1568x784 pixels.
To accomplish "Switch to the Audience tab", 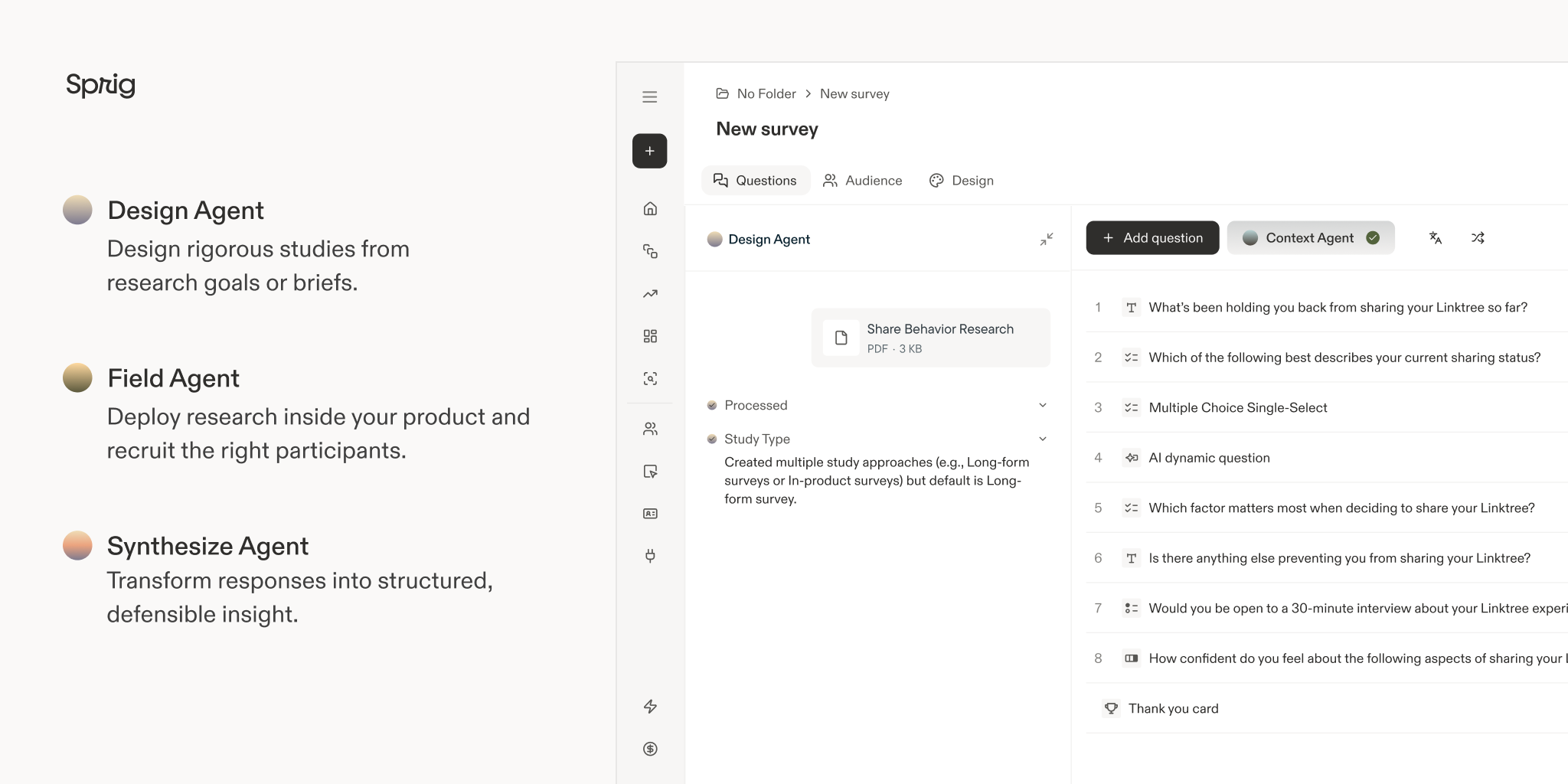I will pos(863,180).
